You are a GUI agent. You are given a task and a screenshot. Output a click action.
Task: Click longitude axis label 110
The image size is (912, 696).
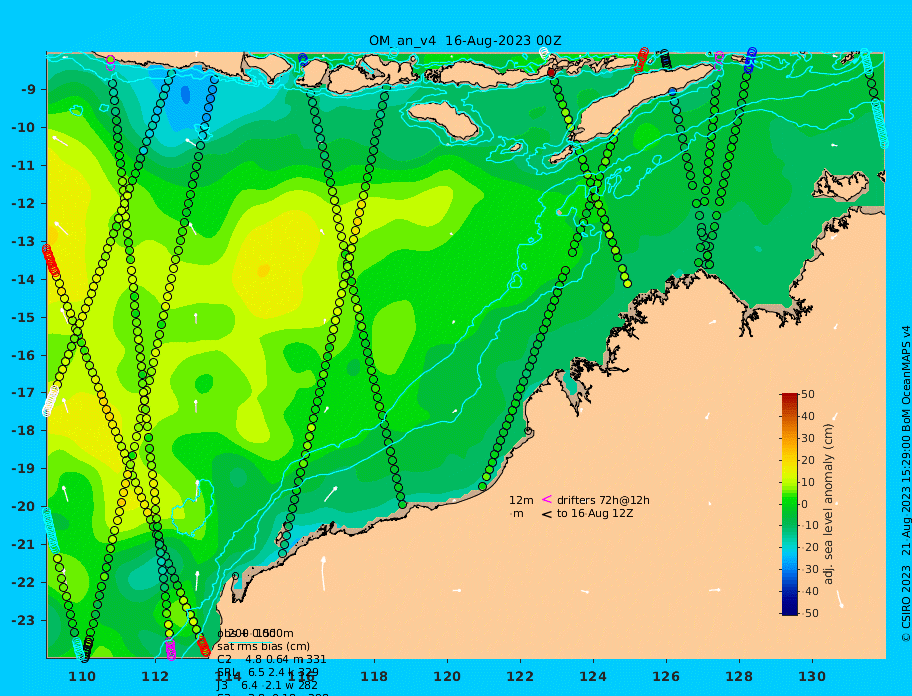(82, 676)
